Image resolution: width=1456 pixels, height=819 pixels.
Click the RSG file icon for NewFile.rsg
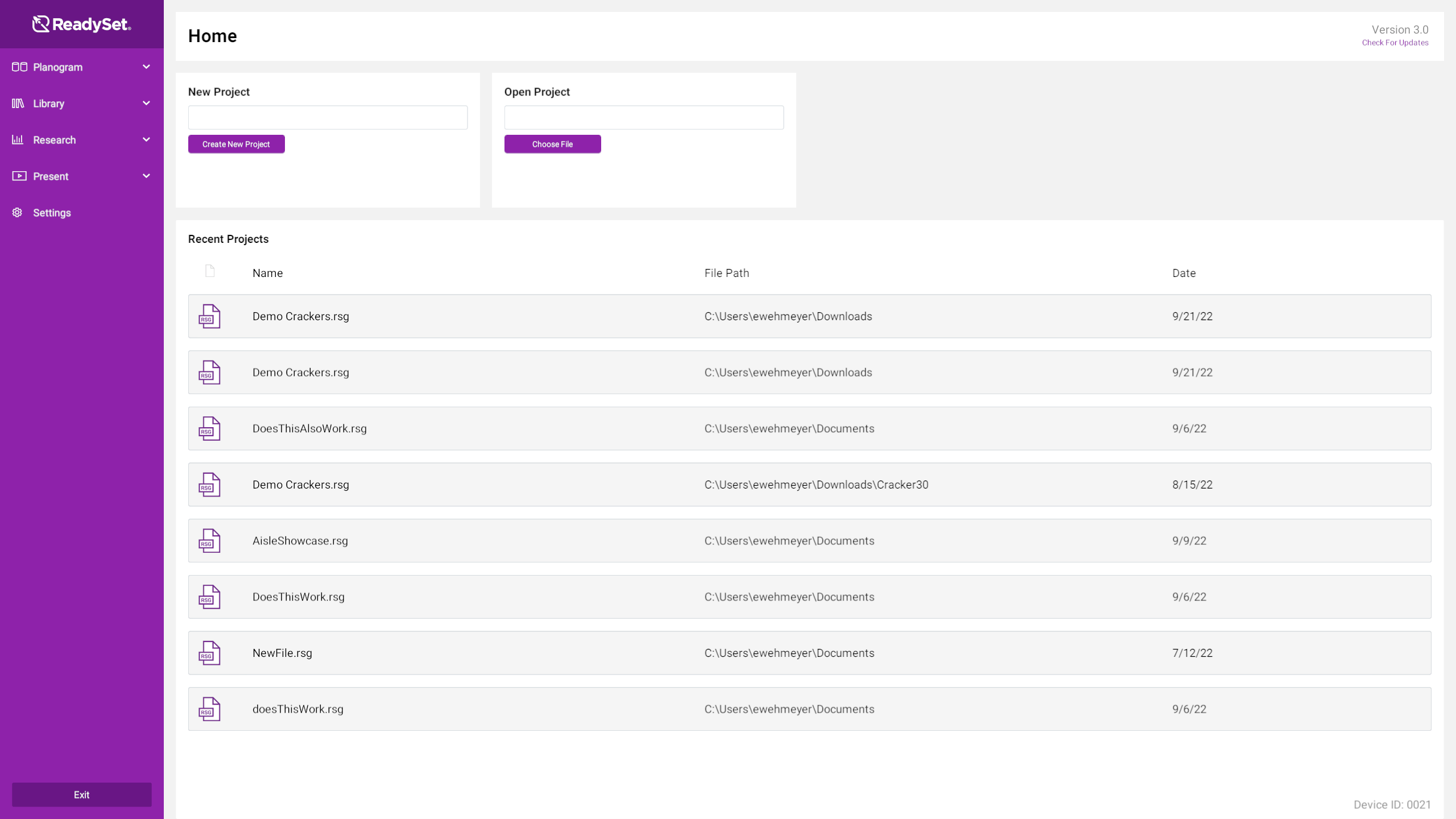coord(209,653)
